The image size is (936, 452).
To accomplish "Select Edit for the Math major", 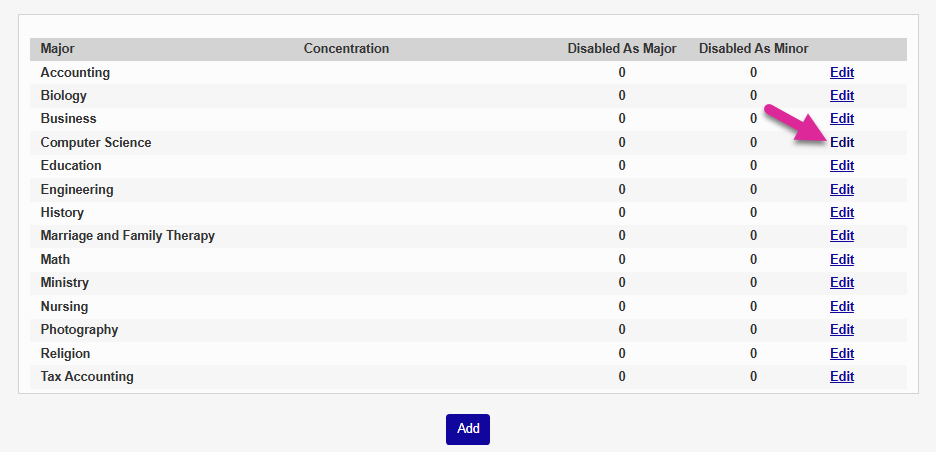I will pyautogui.click(x=842, y=259).
